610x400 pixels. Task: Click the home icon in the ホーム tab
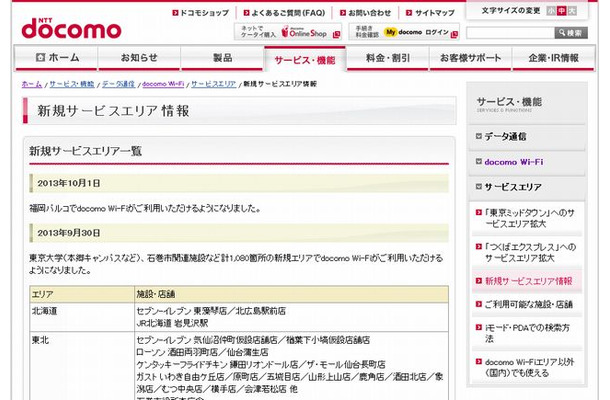[x=40, y=57]
